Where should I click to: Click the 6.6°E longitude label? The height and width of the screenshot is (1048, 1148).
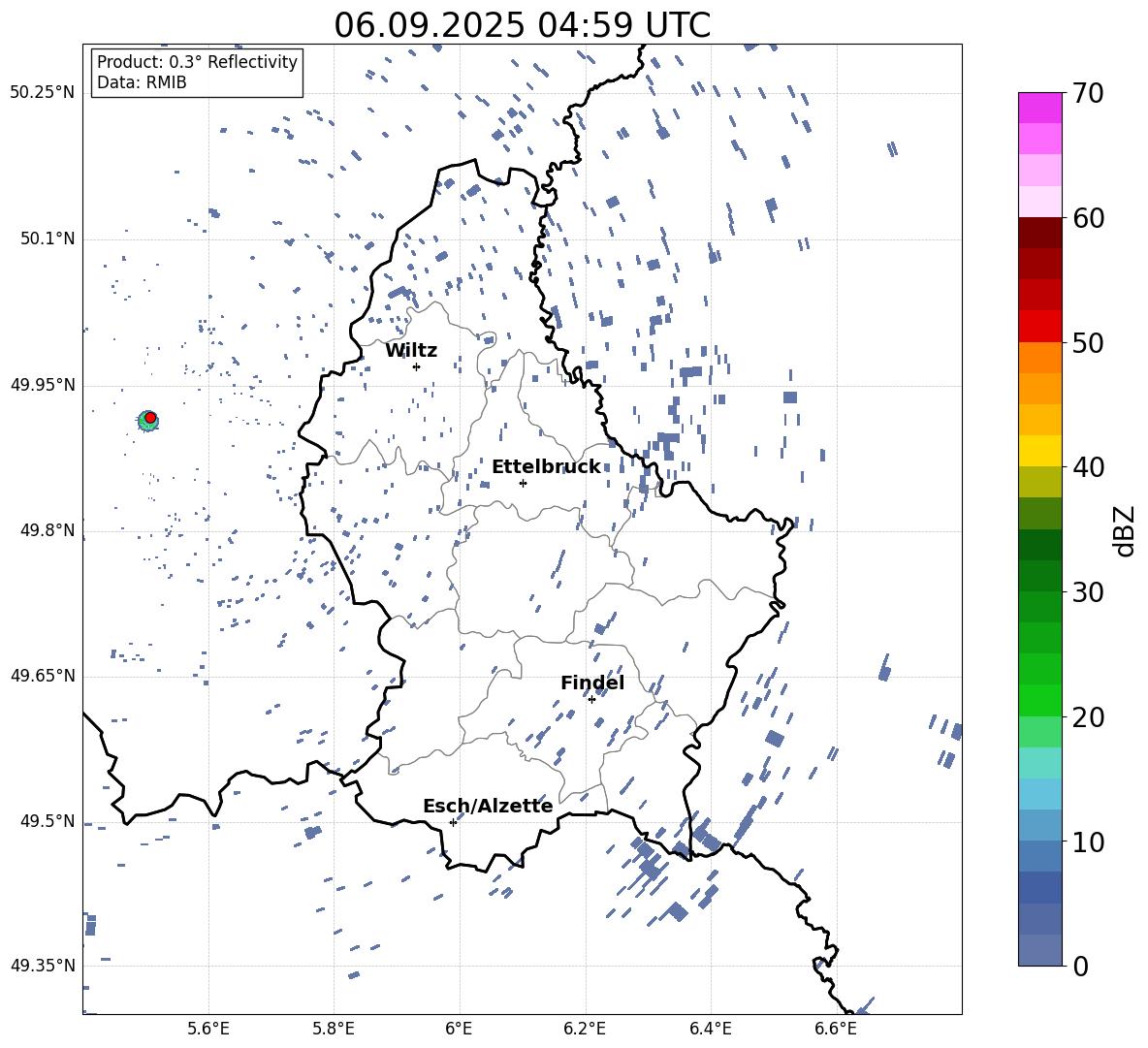[x=836, y=1029]
